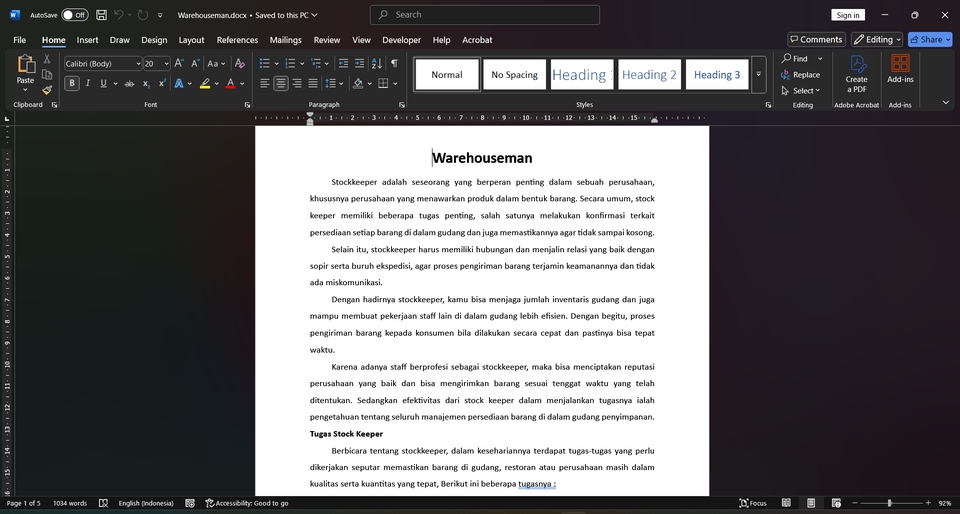This screenshot has width=960, height=514.
Task: Open the Add-ins icon
Action: click(900, 69)
